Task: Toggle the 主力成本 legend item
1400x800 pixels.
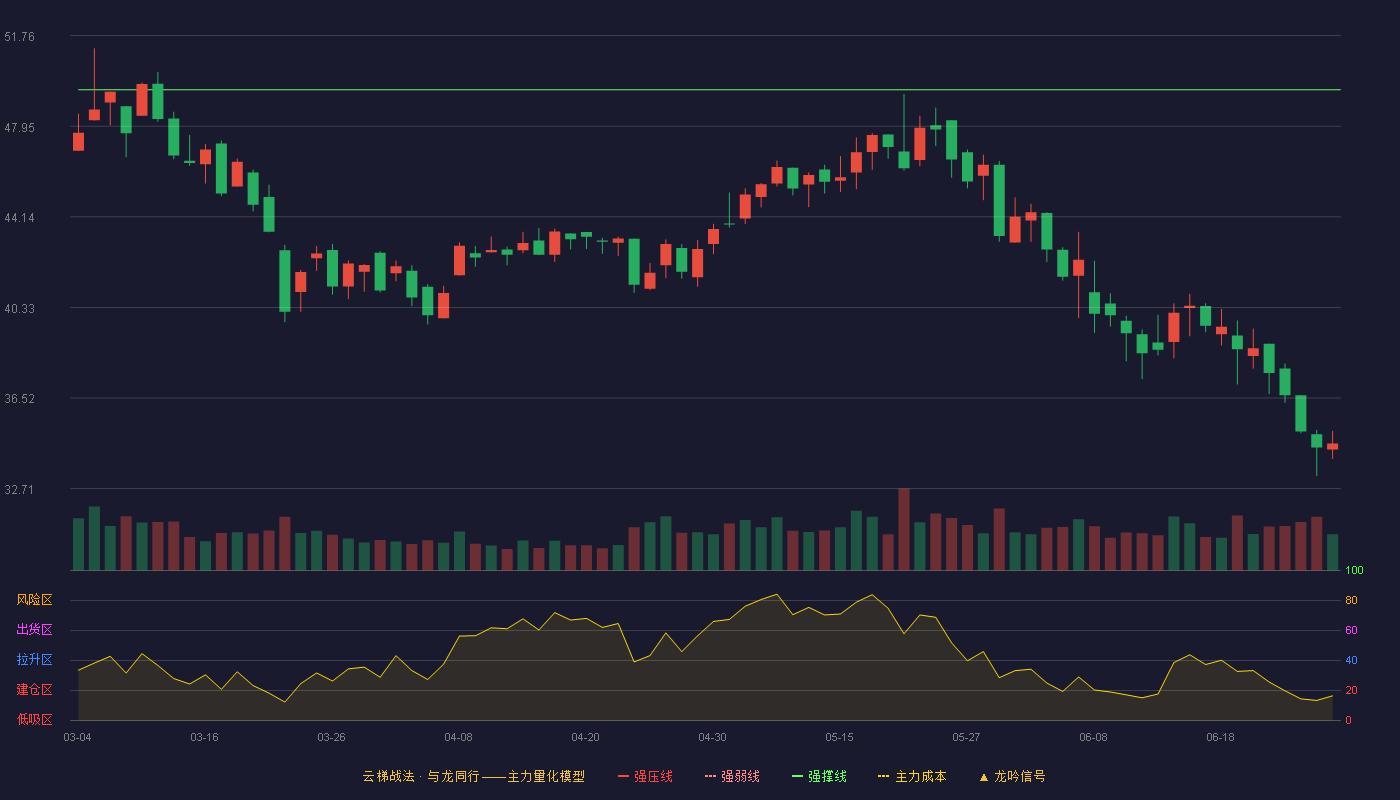Action: point(912,776)
